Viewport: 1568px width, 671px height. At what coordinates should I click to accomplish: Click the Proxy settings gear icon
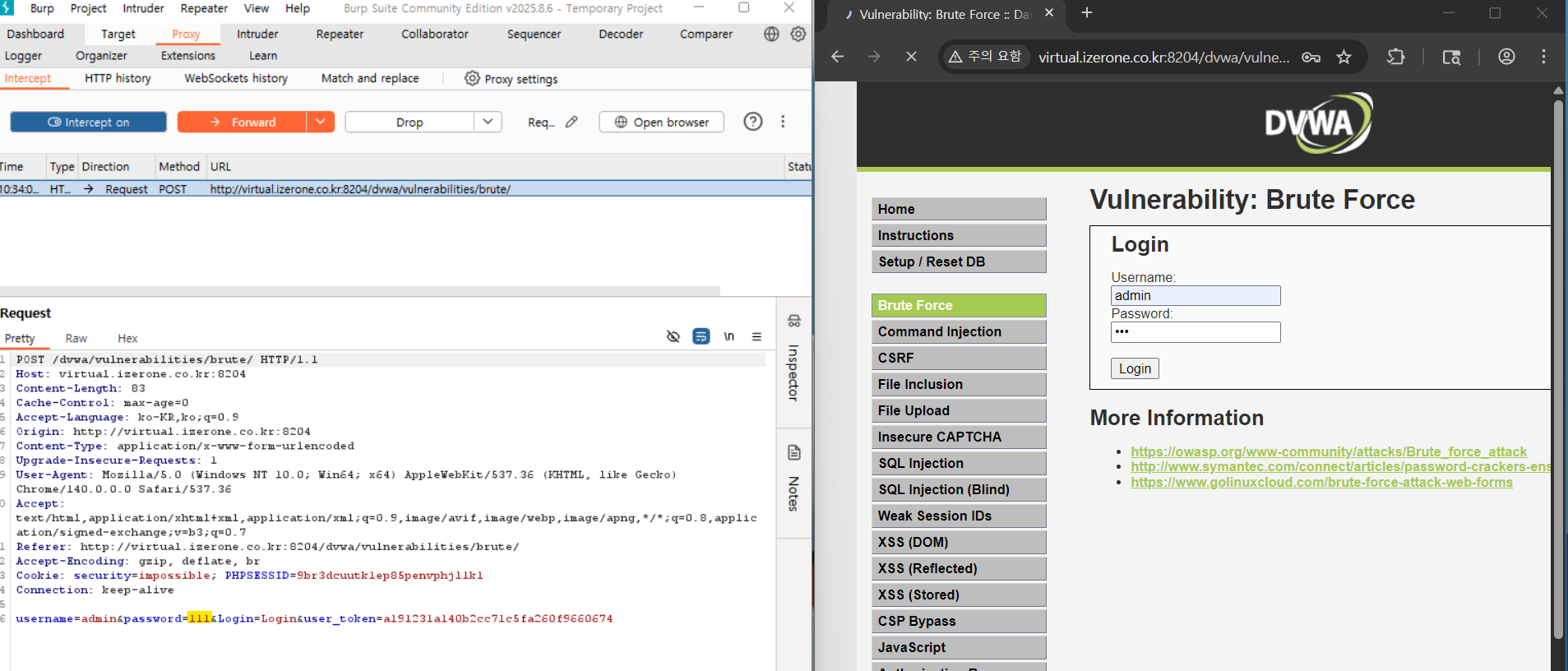pyautogui.click(x=472, y=78)
